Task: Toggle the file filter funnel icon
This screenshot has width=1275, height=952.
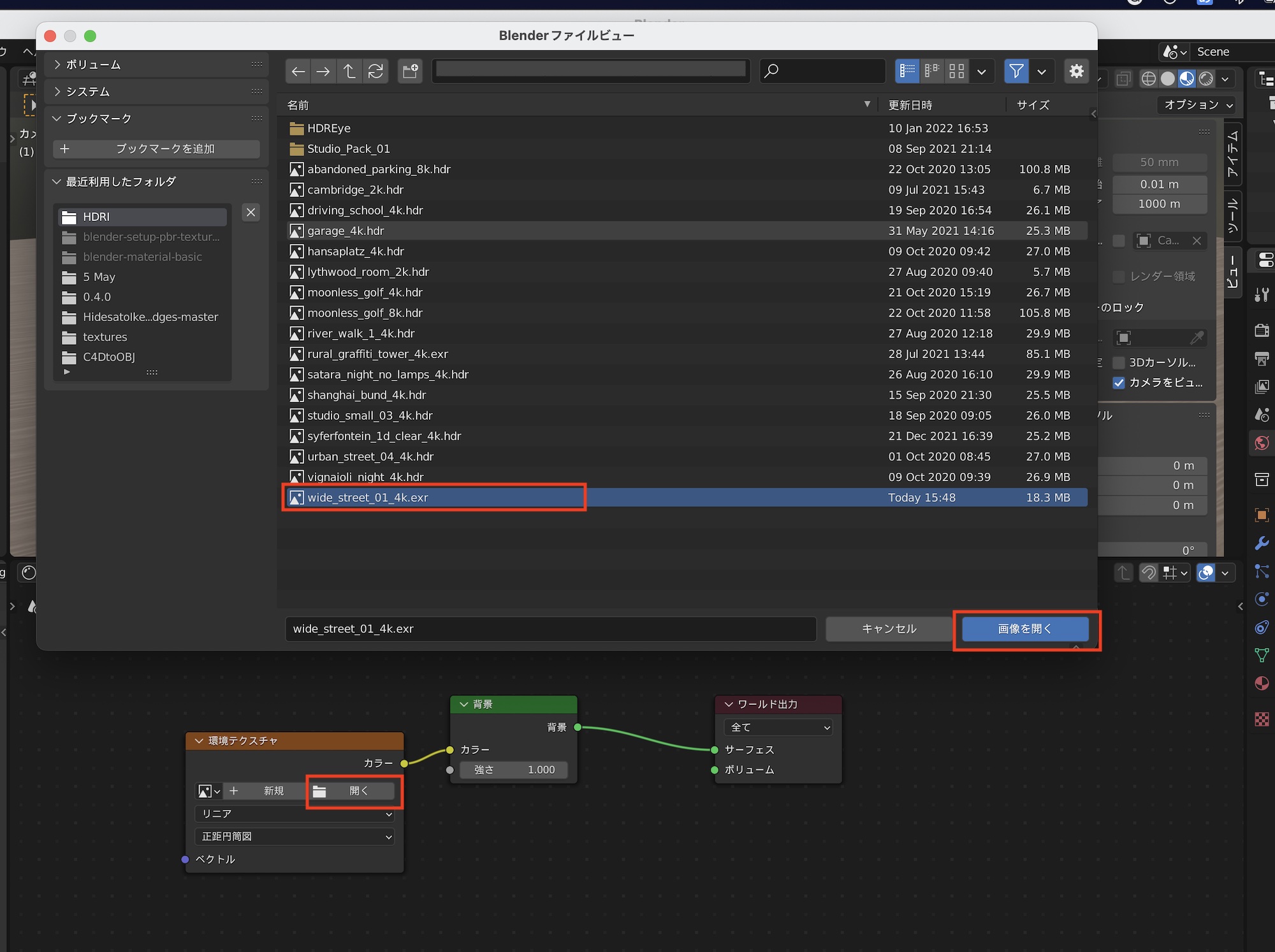Action: click(x=1016, y=71)
